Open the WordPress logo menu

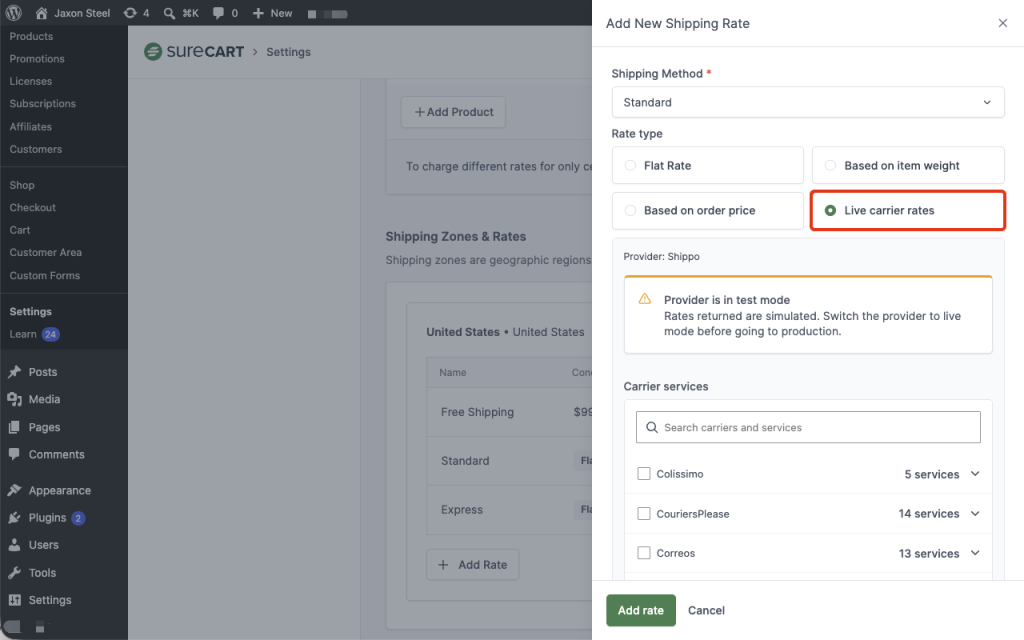(x=14, y=13)
